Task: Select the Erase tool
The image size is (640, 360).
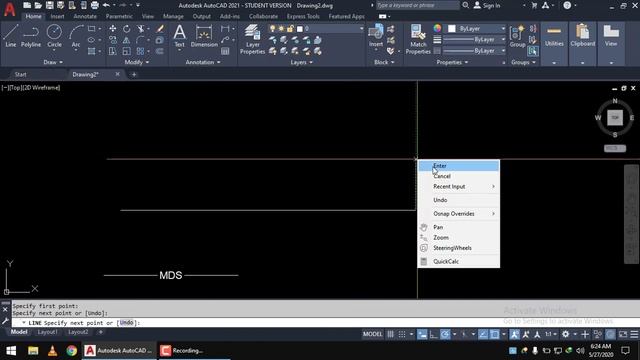Action: point(160,29)
